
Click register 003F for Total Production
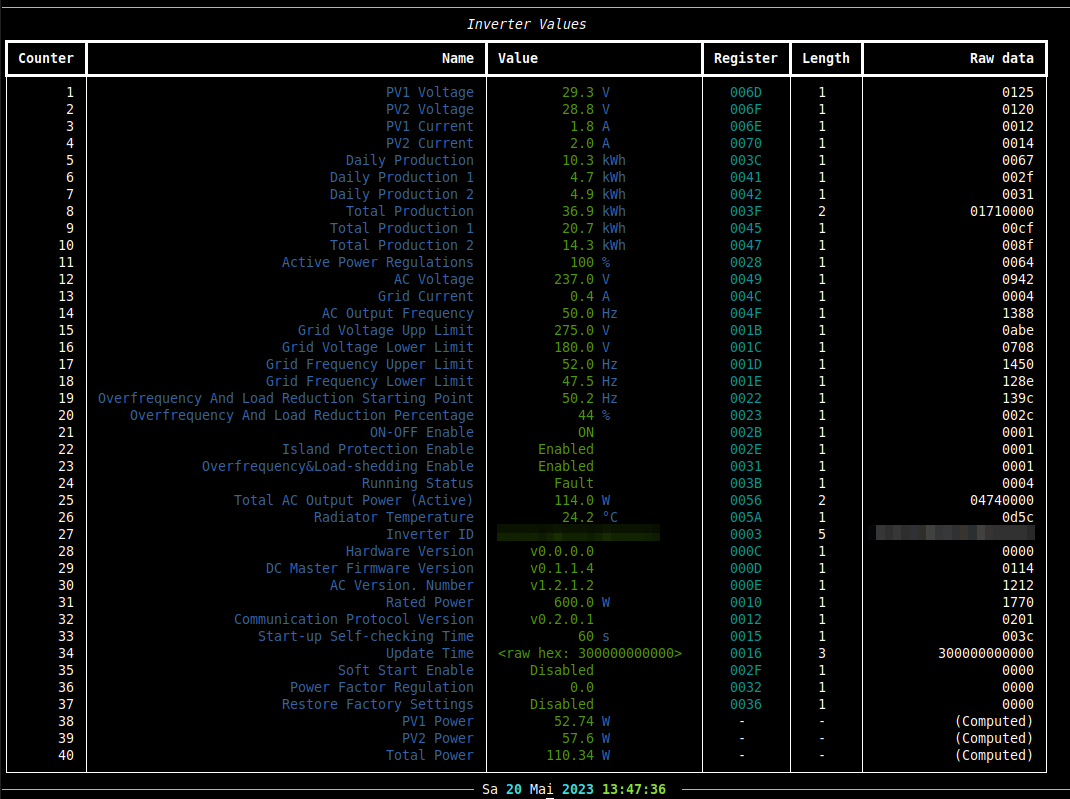pyautogui.click(x=745, y=212)
